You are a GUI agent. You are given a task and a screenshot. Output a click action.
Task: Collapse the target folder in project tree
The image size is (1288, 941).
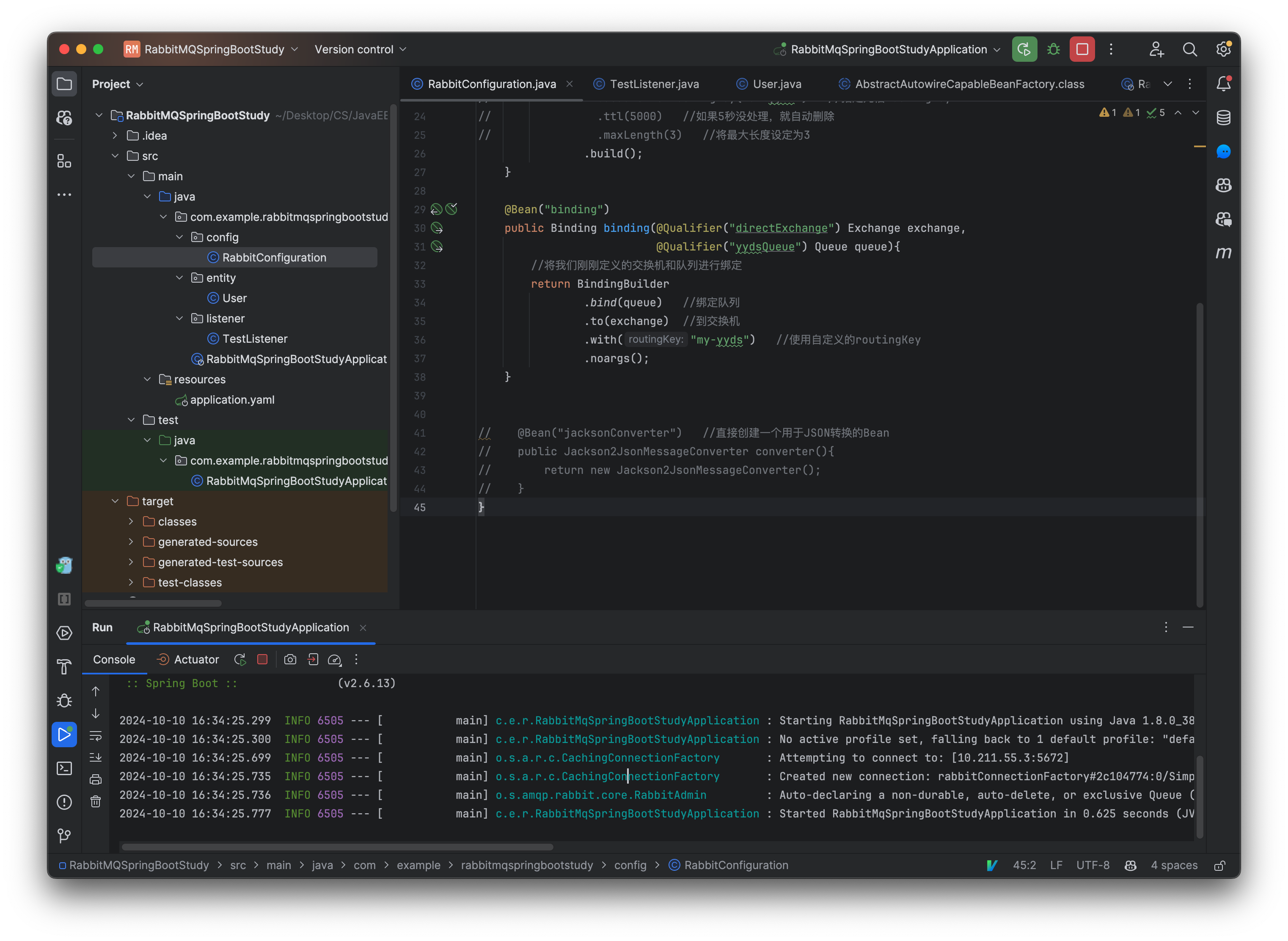pyautogui.click(x=115, y=501)
